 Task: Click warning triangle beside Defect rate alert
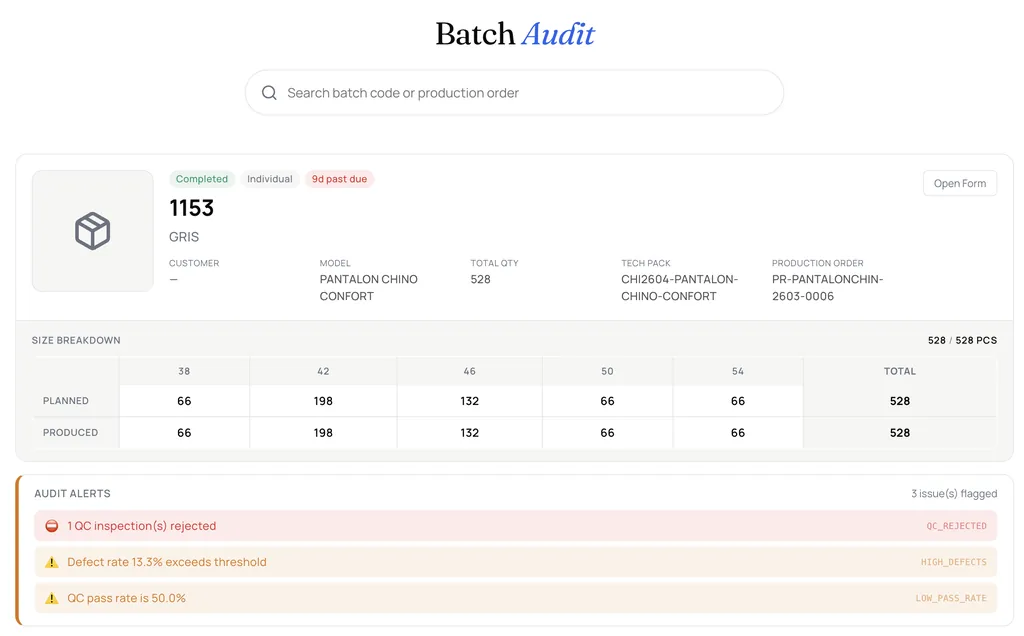click(52, 562)
